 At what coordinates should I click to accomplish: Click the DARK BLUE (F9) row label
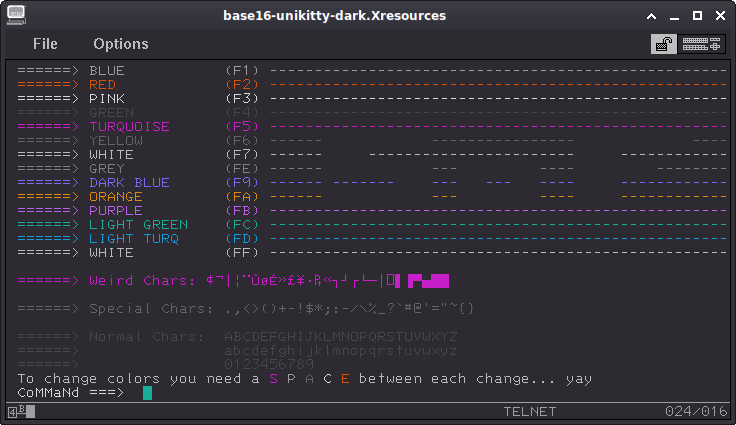pyautogui.click(x=130, y=183)
